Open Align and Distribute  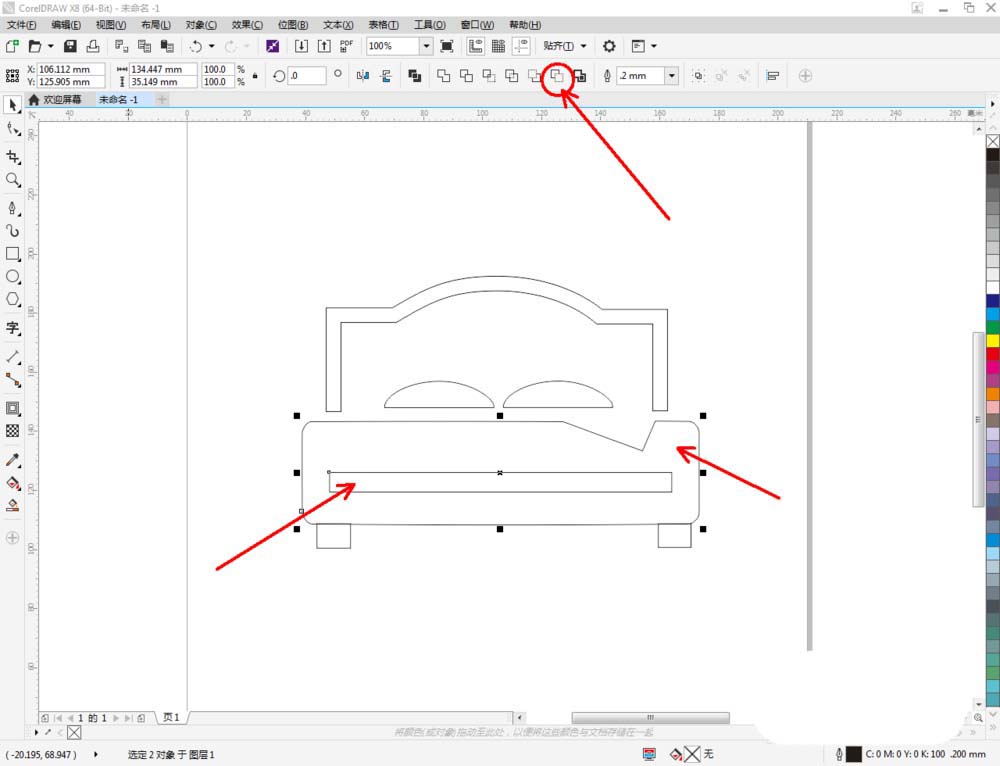pos(773,76)
